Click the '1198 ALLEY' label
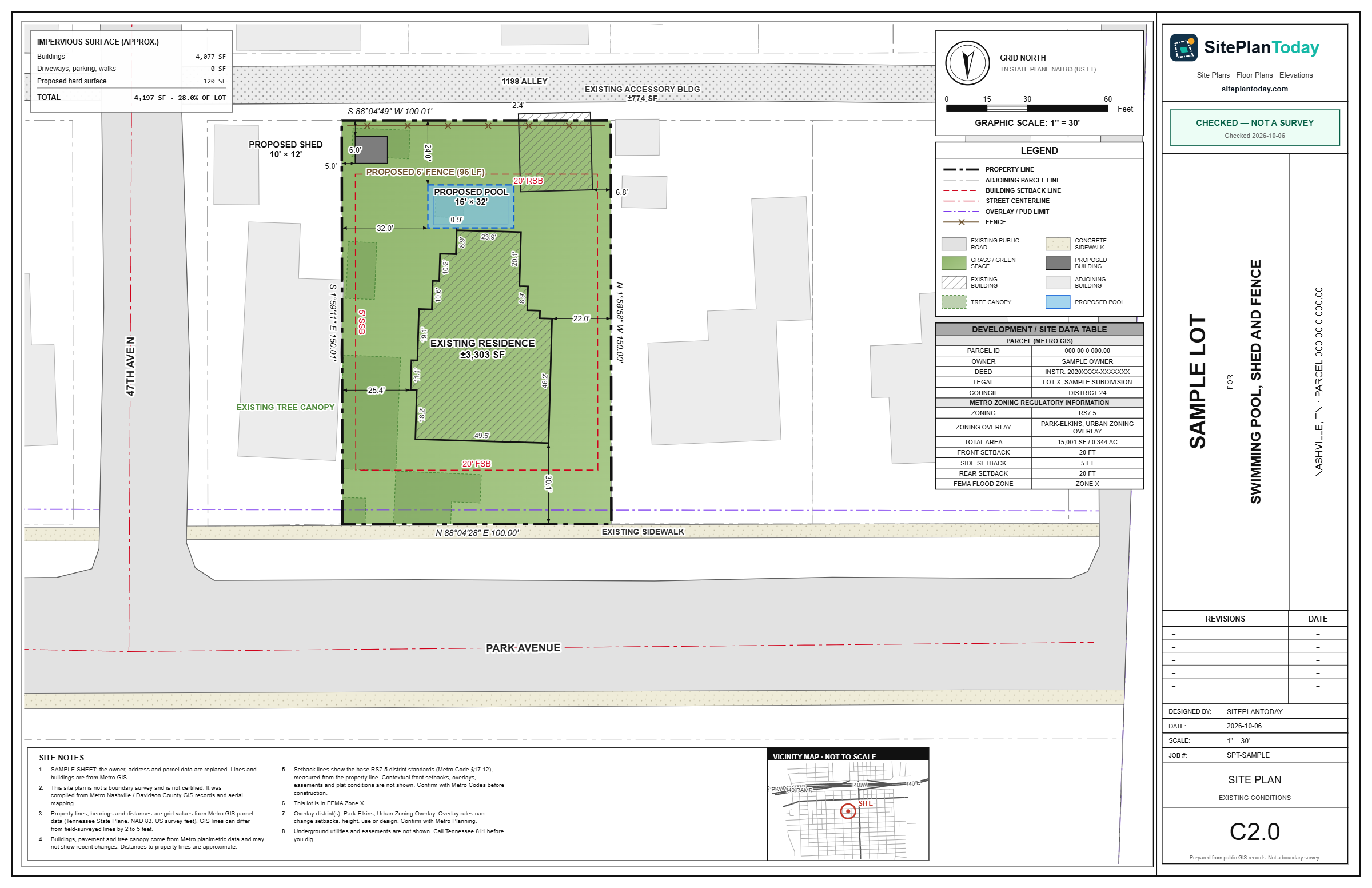Viewport: 1372px width, 888px height. [x=525, y=81]
